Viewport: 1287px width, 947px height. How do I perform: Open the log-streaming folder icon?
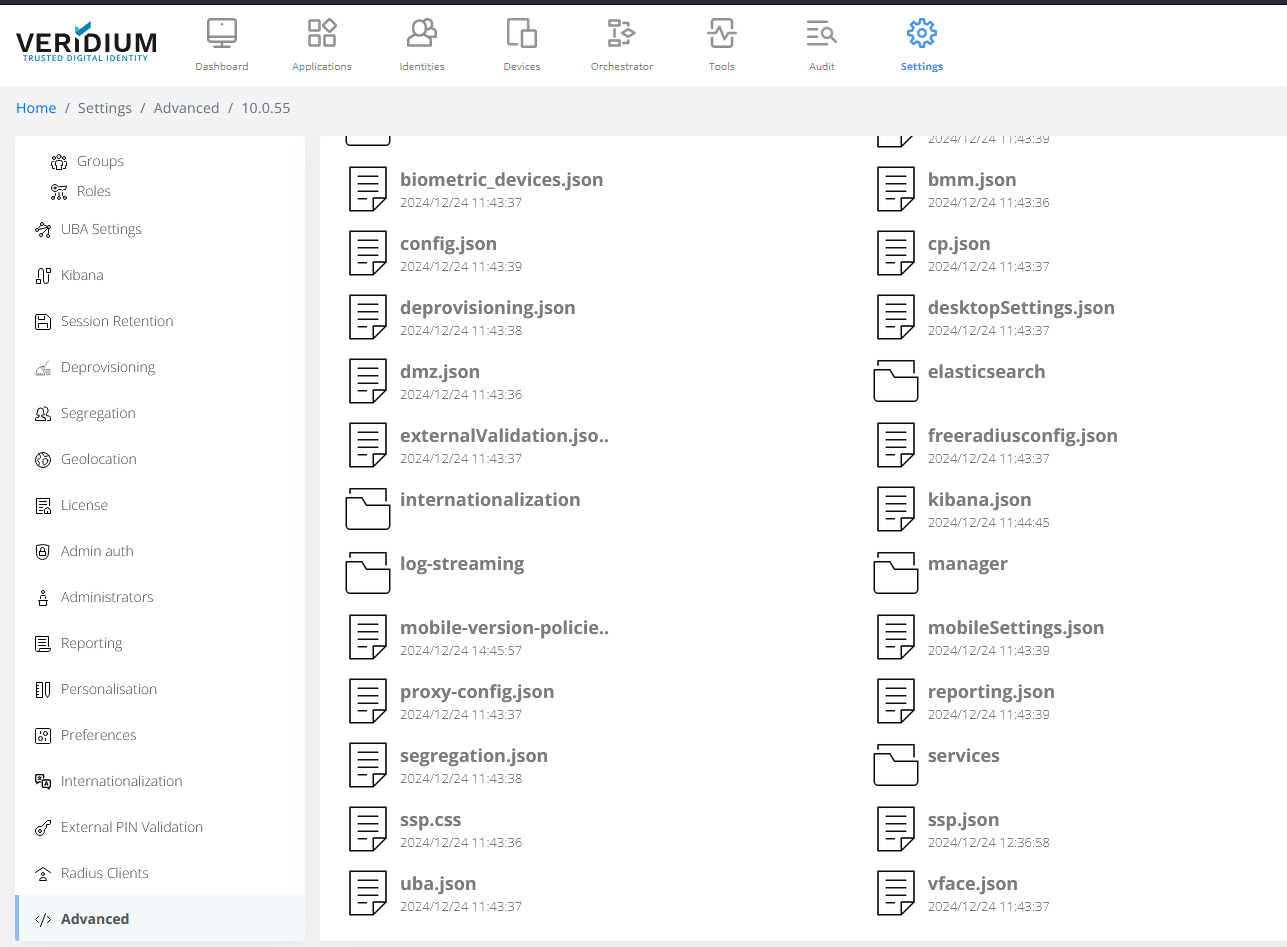pyautogui.click(x=367, y=573)
